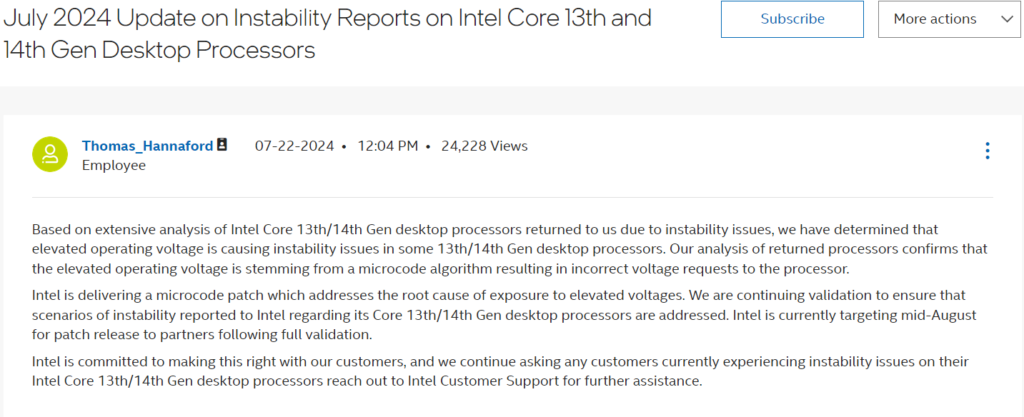Click the Employee role label
Screen dimensions: 1024x417
[114, 166]
